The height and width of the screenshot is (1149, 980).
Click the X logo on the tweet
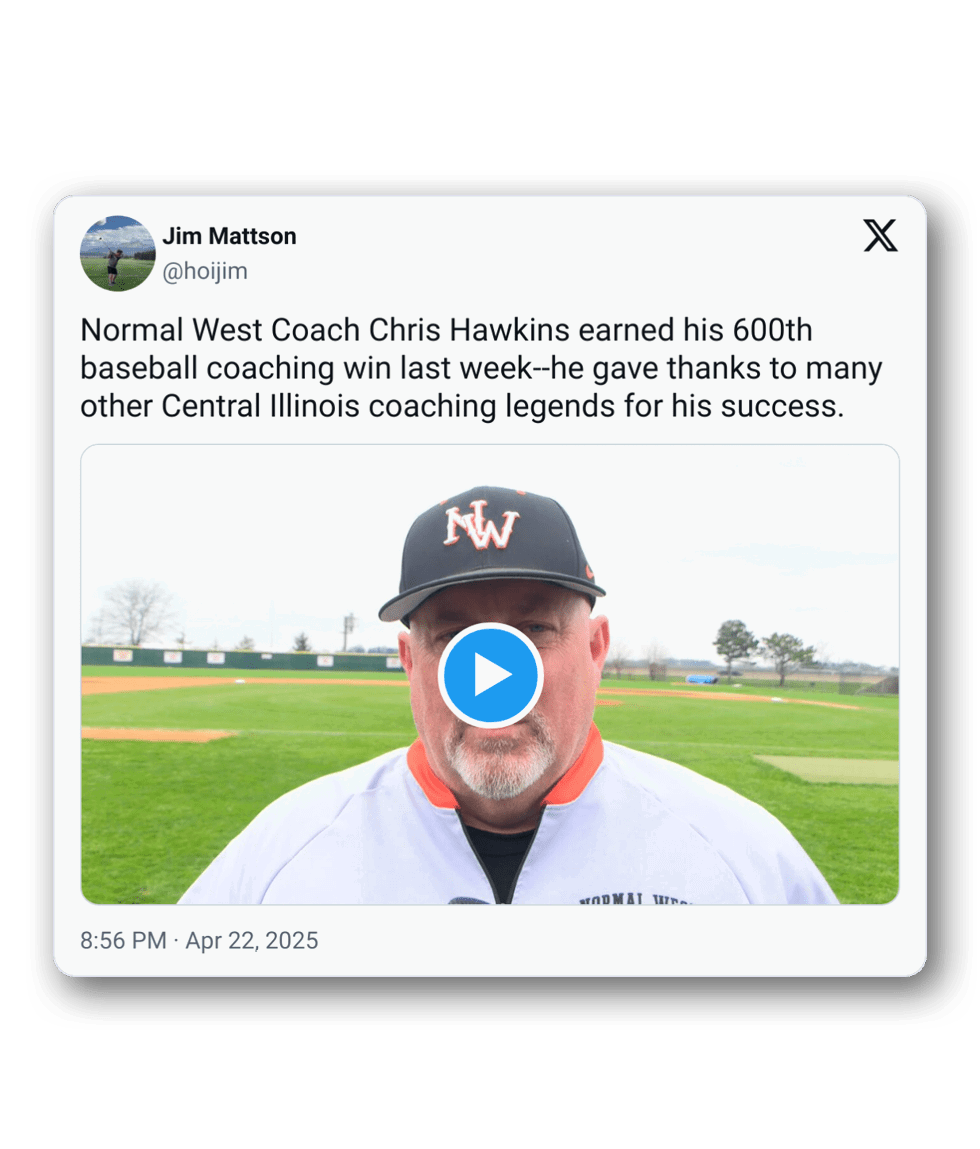(x=880, y=235)
